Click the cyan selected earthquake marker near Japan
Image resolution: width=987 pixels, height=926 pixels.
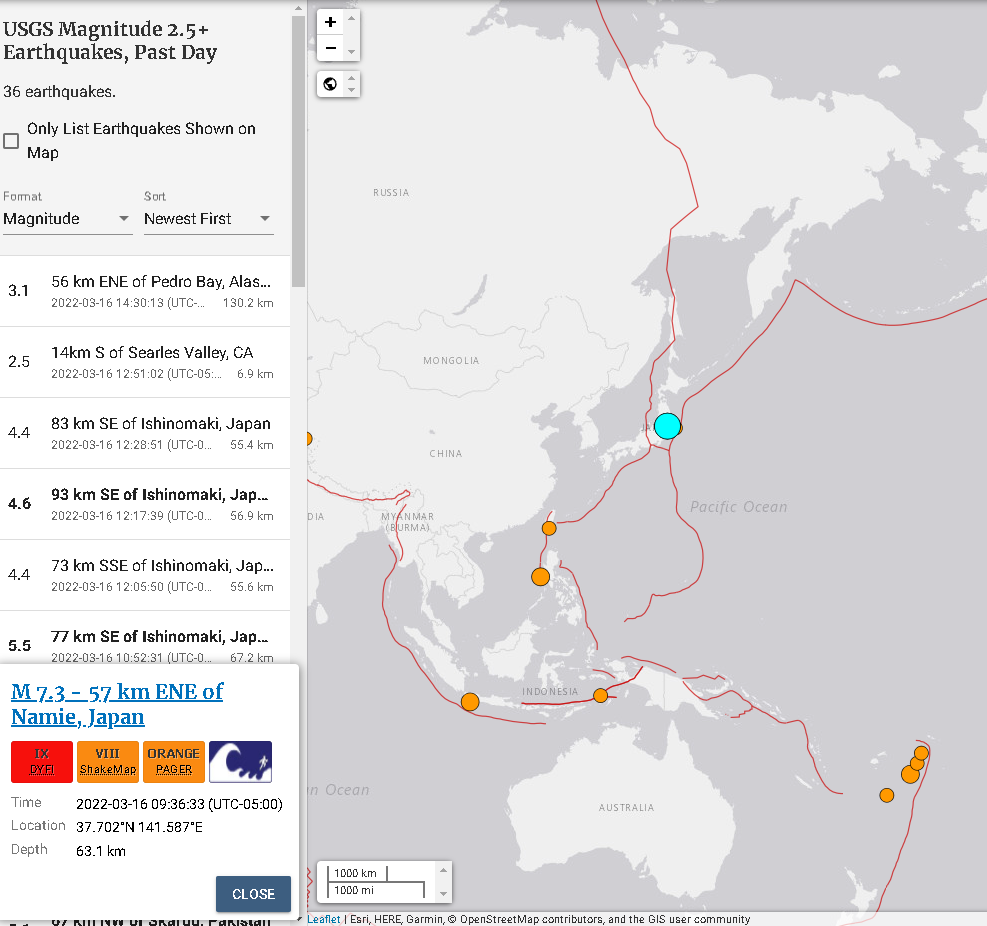[667, 426]
